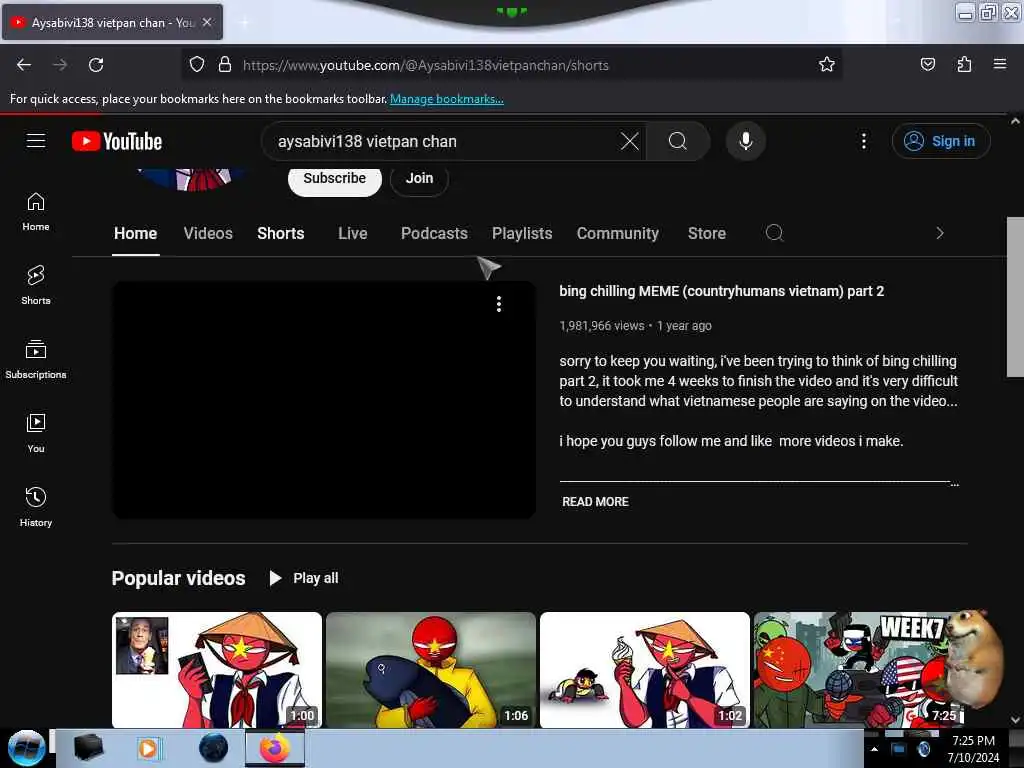Image resolution: width=1024 pixels, height=768 pixels.
Task: Expand description with READ MORE
Action: pos(595,502)
